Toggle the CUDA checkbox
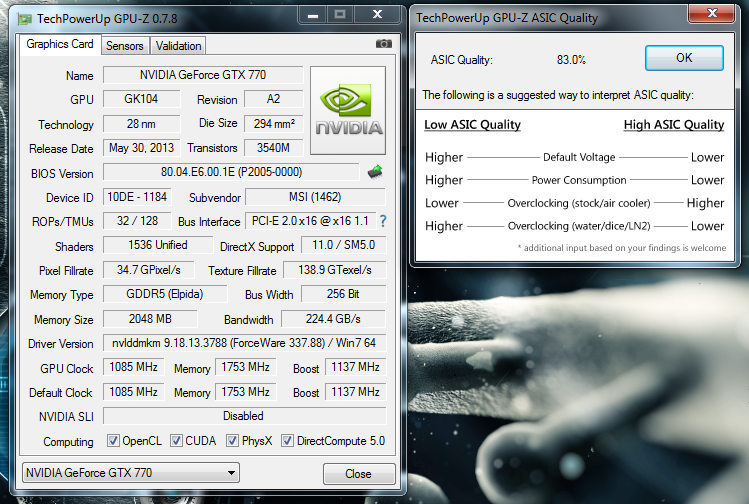 click(x=176, y=440)
